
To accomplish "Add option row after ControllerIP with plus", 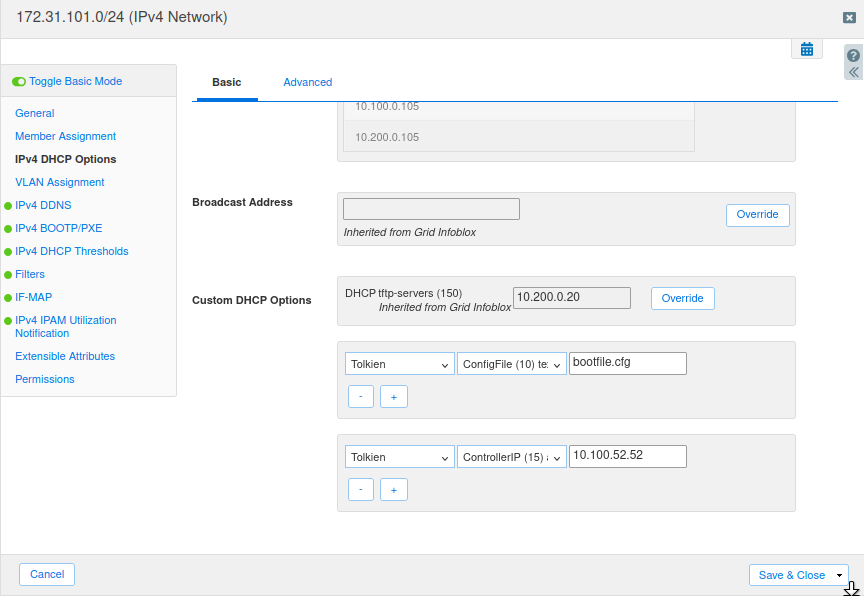I will point(394,489).
